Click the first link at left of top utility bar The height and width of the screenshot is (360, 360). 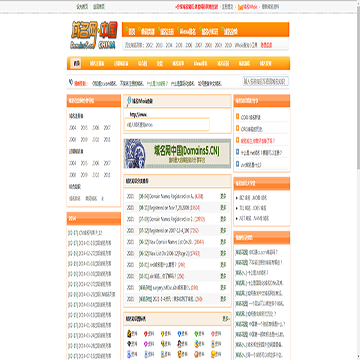(x=82, y=6)
